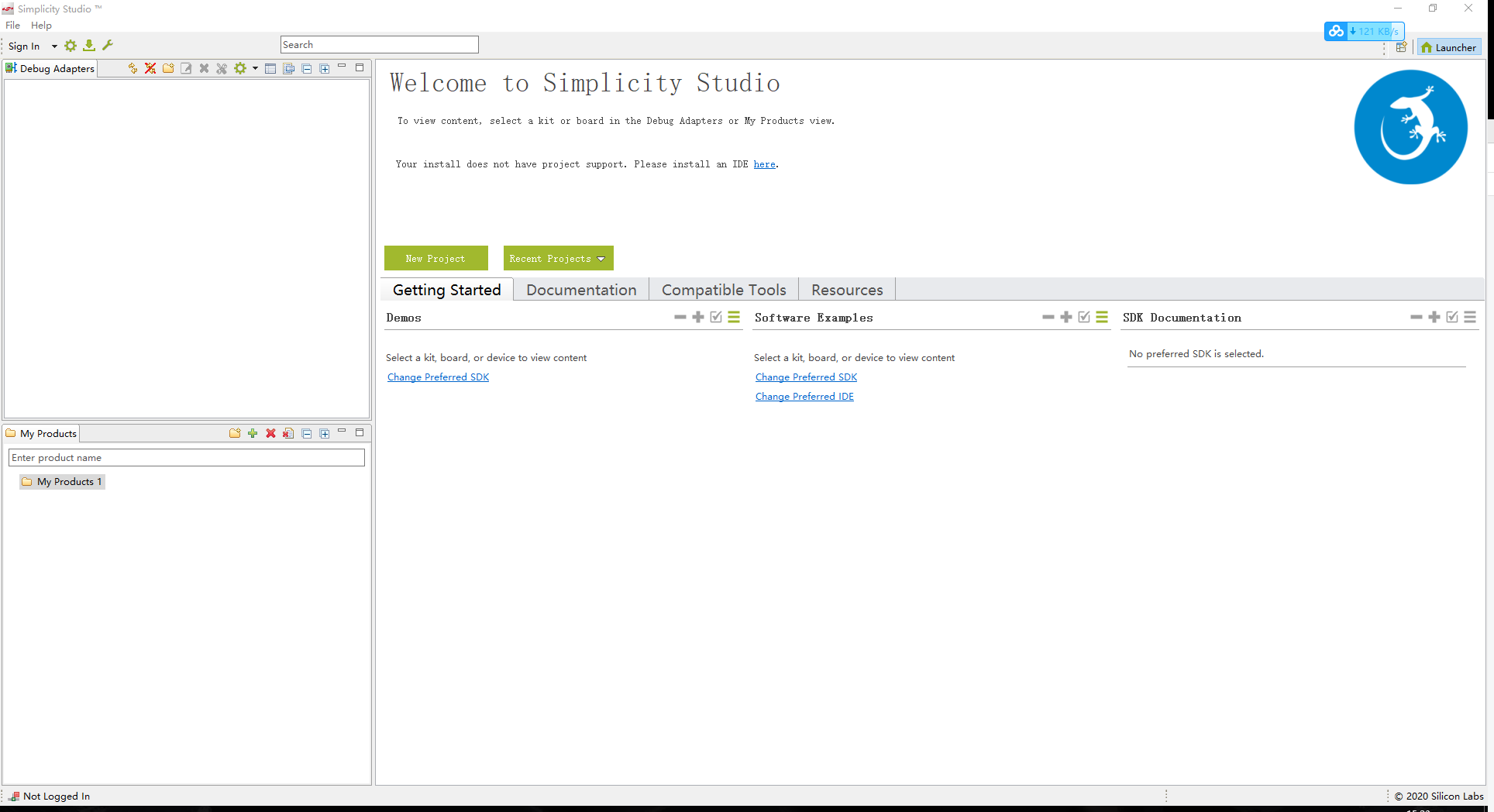Image resolution: width=1494 pixels, height=812 pixels.
Task: Open the Help menu
Action: pyautogui.click(x=41, y=25)
